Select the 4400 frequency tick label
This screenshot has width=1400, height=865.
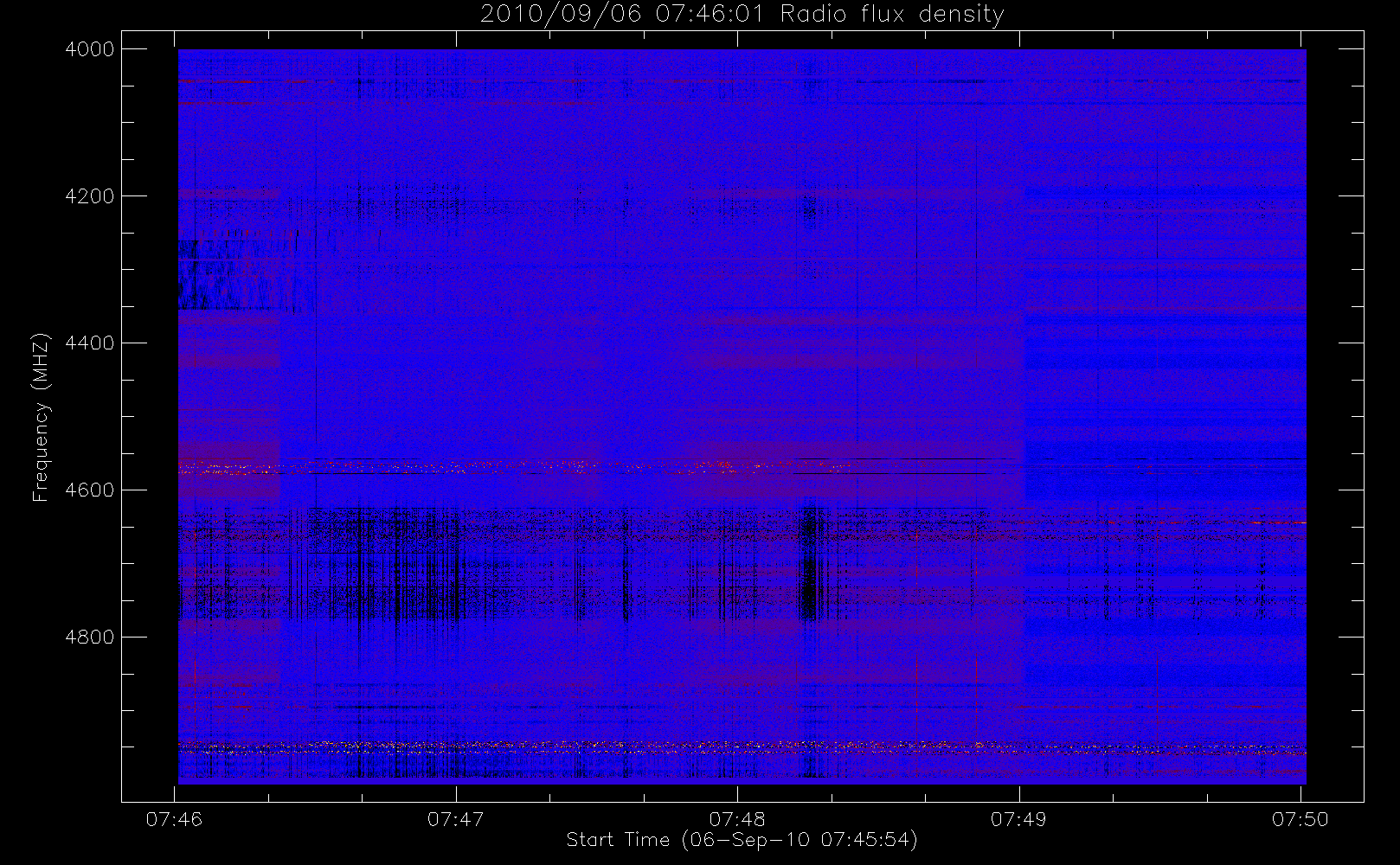(x=90, y=343)
